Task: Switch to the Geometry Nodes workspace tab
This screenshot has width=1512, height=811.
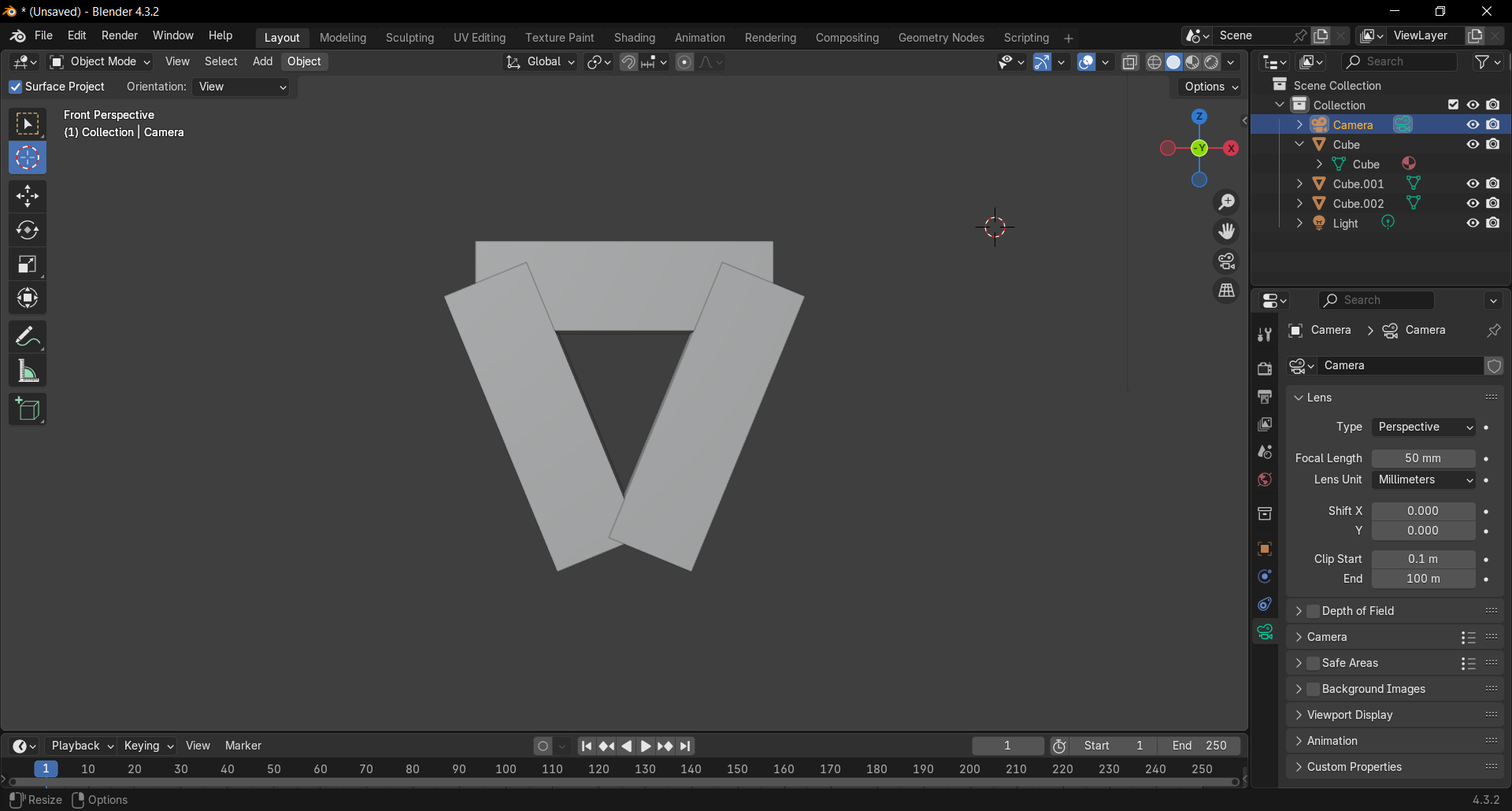Action: [x=941, y=38]
